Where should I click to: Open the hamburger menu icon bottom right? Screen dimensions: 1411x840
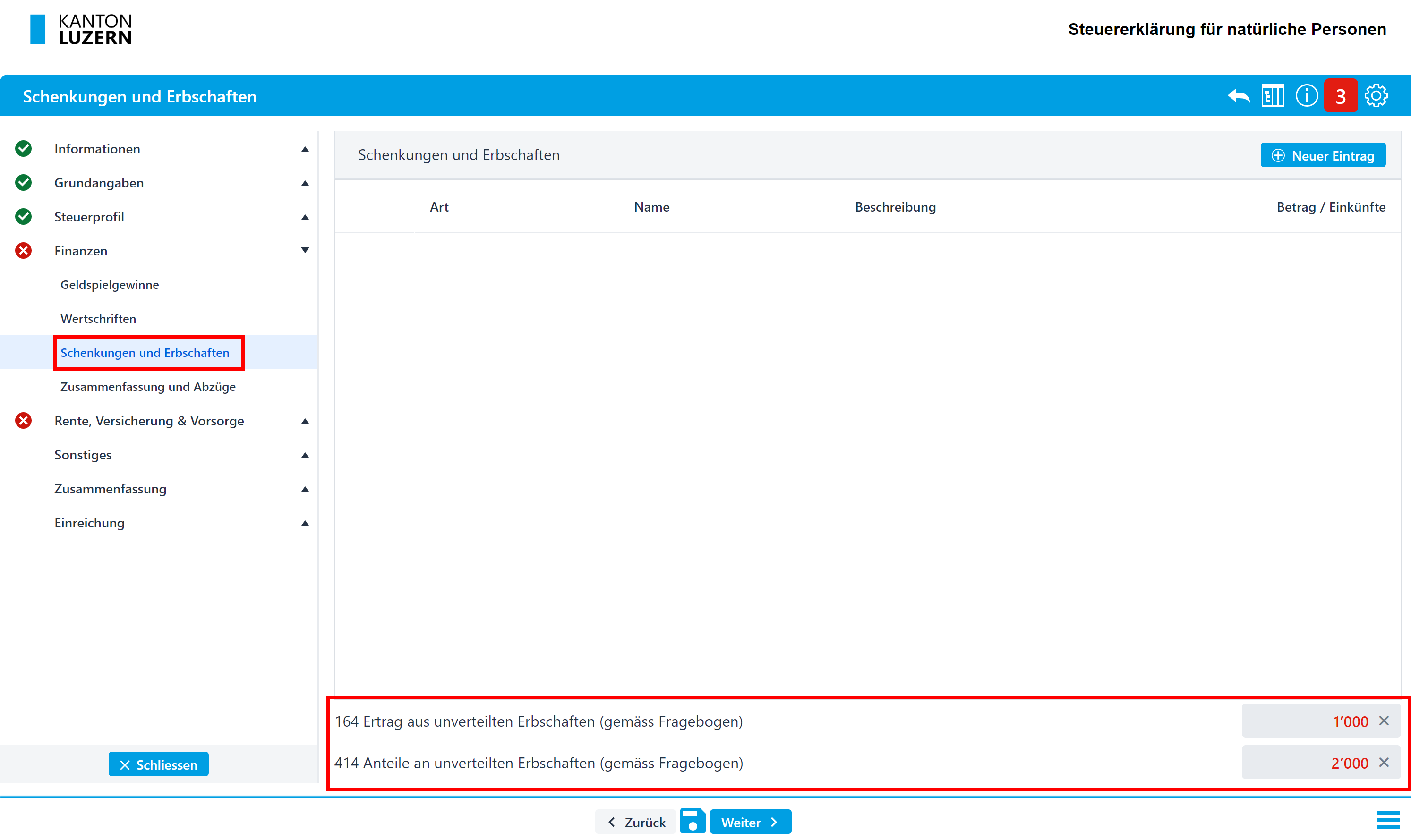(x=1388, y=820)
